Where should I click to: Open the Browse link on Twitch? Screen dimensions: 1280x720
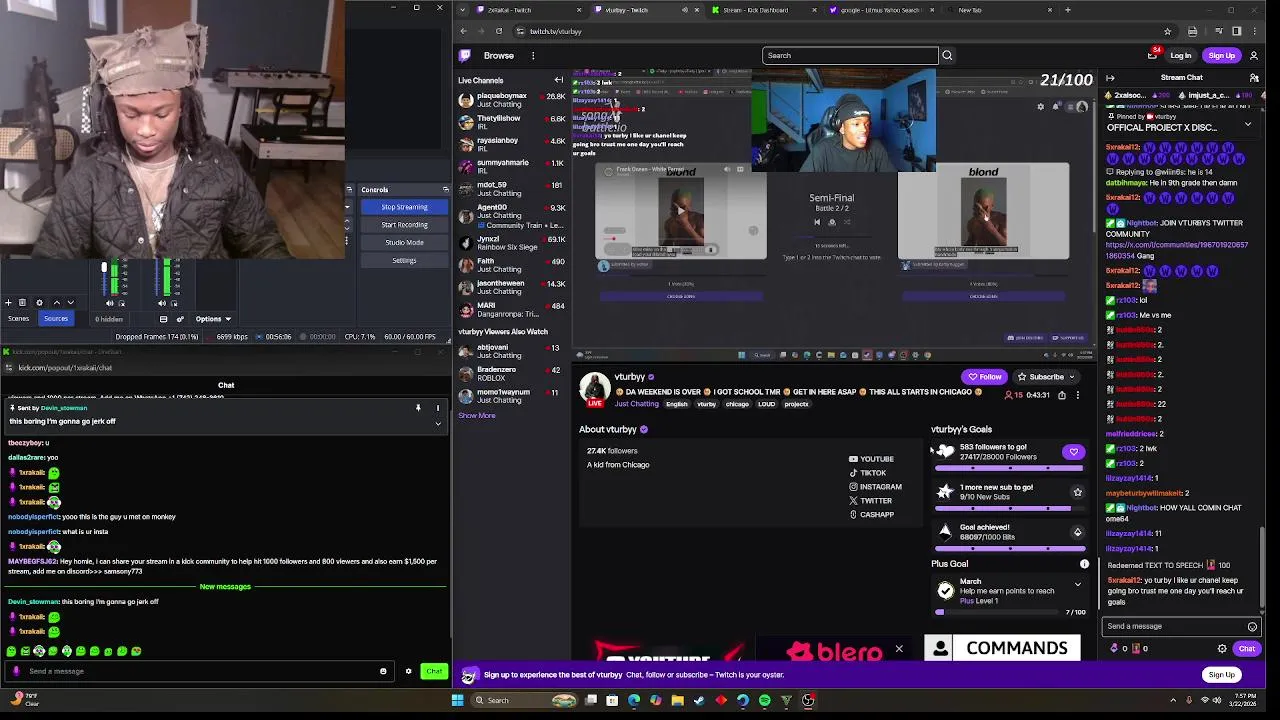499,56
